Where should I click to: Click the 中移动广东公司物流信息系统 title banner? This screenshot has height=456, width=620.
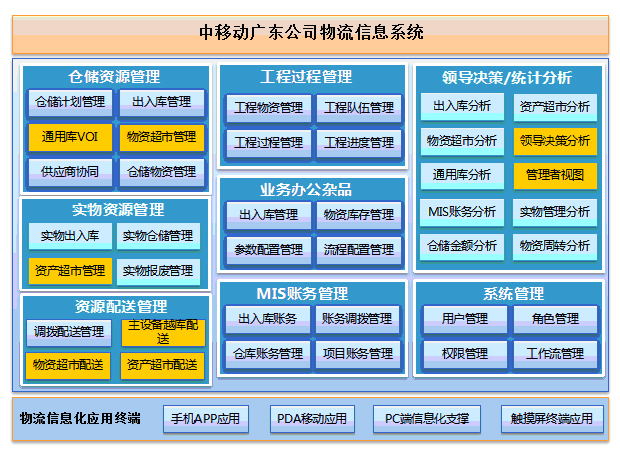pos(310,33)
